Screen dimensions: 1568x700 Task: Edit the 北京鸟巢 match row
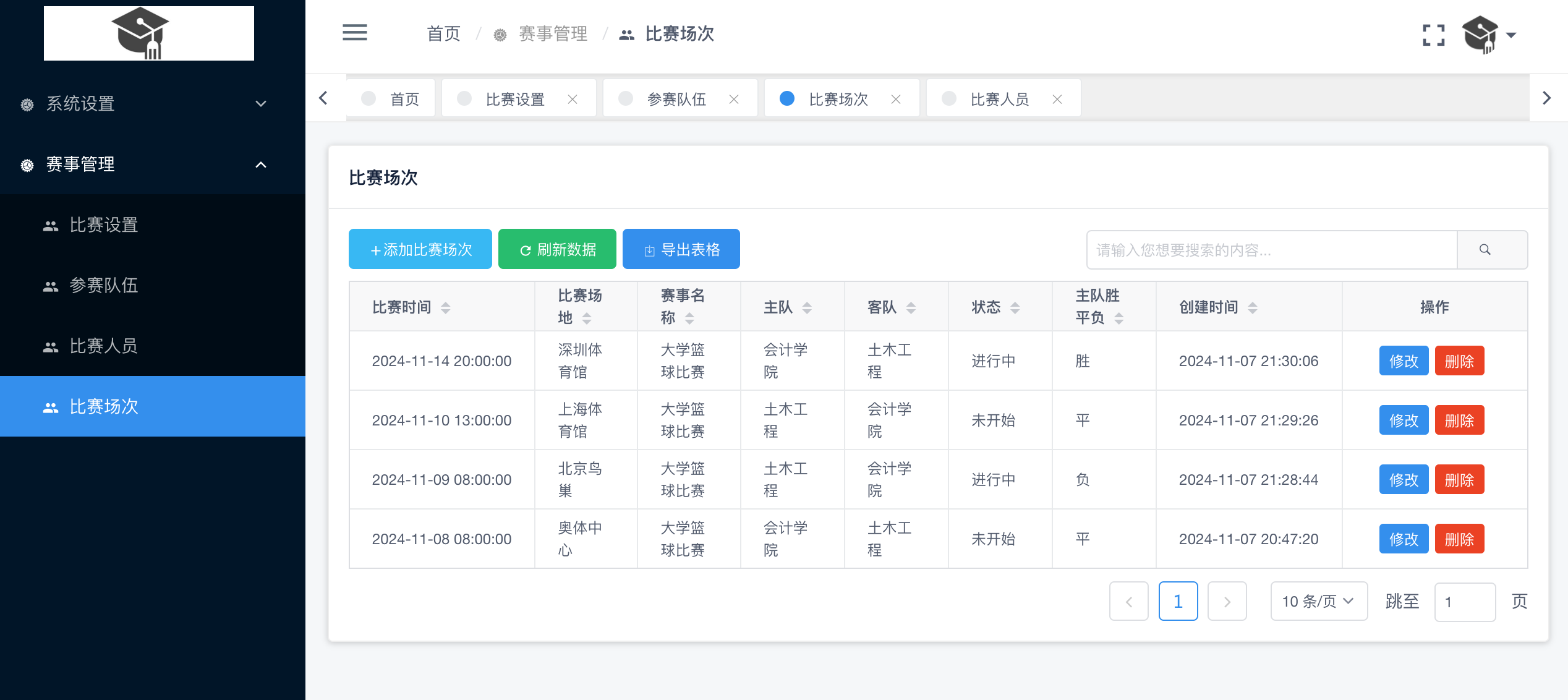coord(1404,479)
